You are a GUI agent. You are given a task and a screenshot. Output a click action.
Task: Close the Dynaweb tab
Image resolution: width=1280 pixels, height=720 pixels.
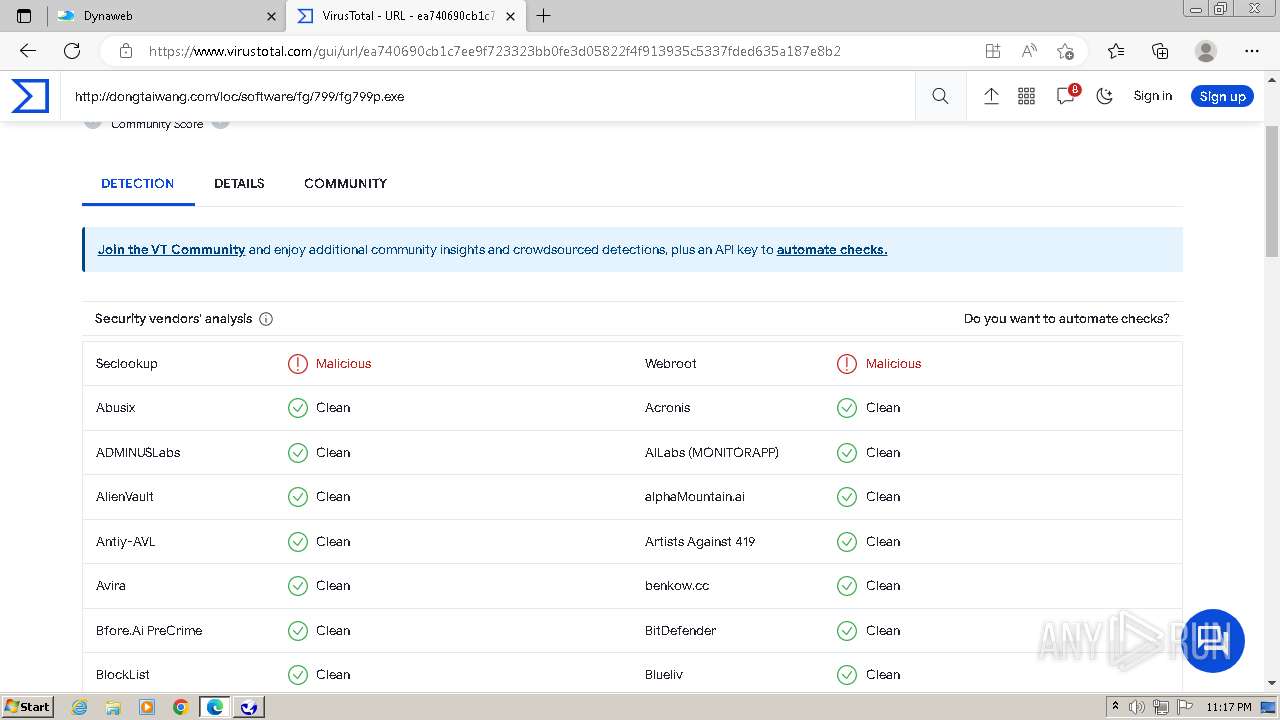(x=271, y=16)
